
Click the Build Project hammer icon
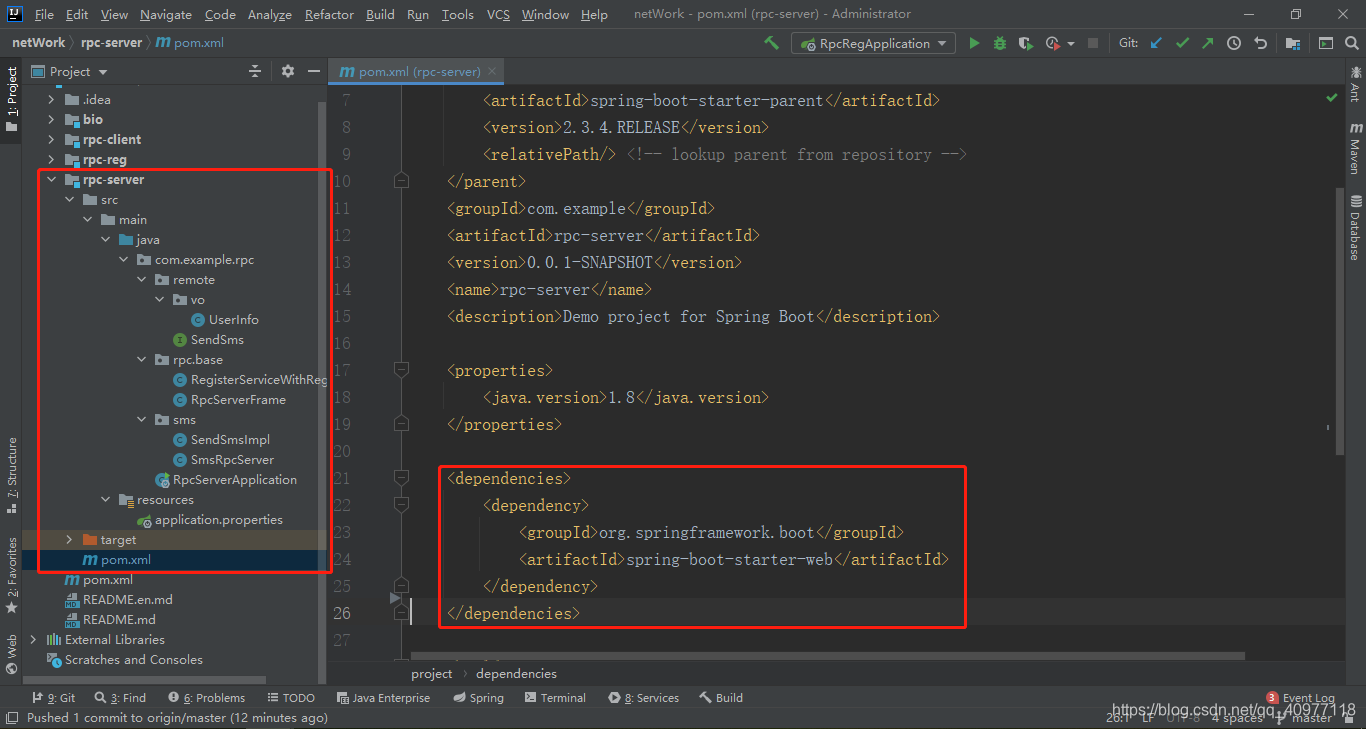point(771,43)
